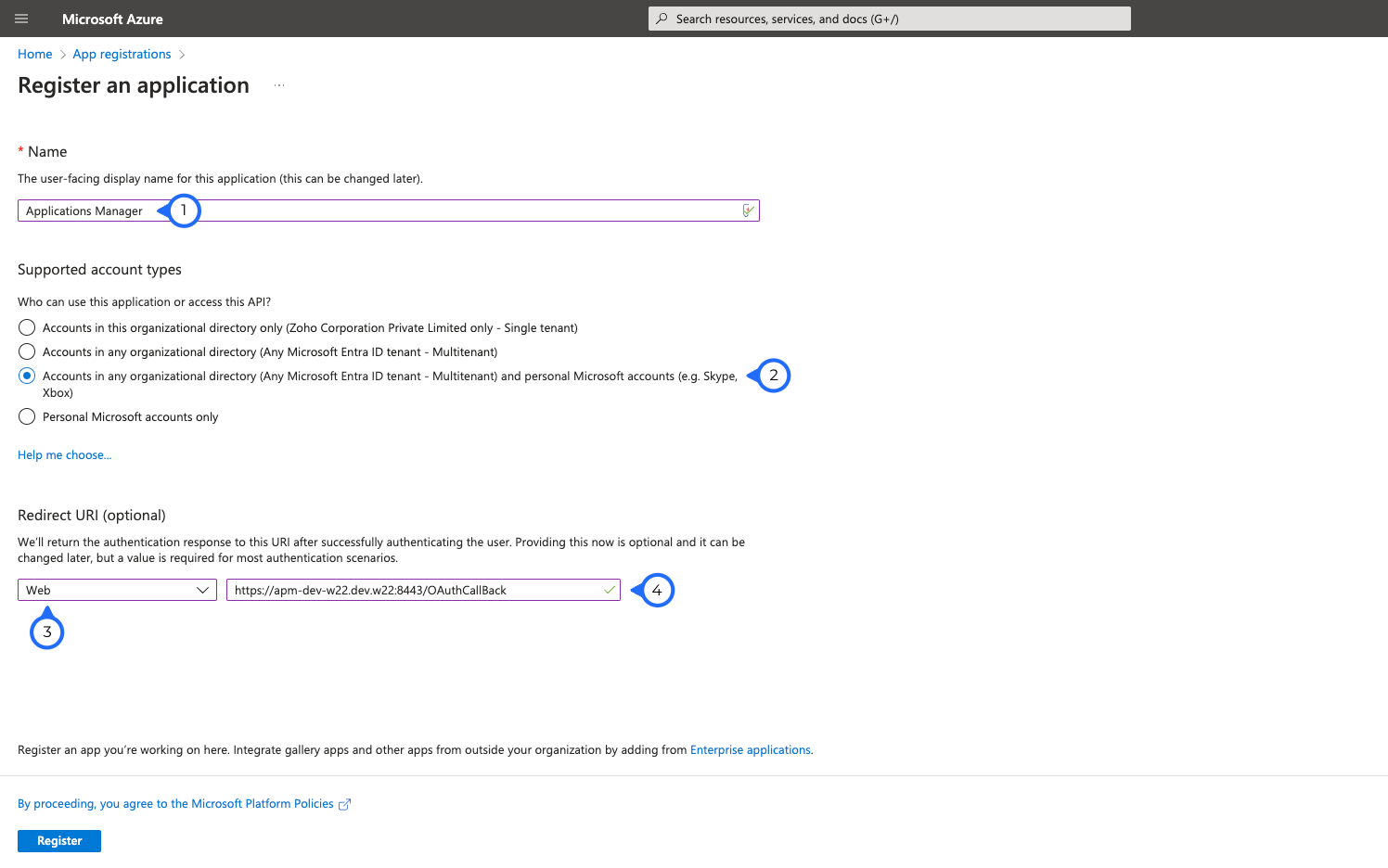
Task: Click the ellipsis beside Register an application
Action: coord(279,85)
